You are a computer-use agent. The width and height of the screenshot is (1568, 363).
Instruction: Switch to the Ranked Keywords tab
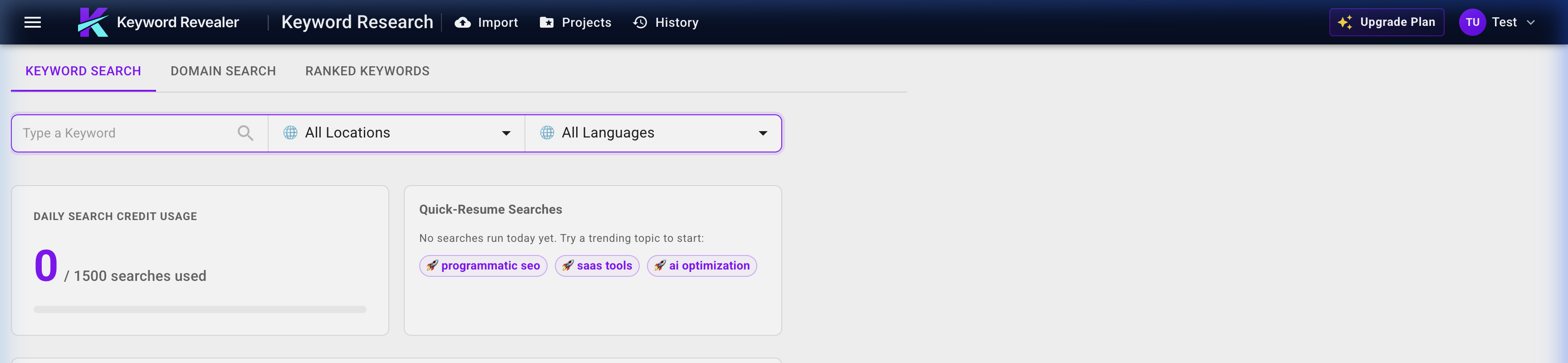tap(367, 71)
